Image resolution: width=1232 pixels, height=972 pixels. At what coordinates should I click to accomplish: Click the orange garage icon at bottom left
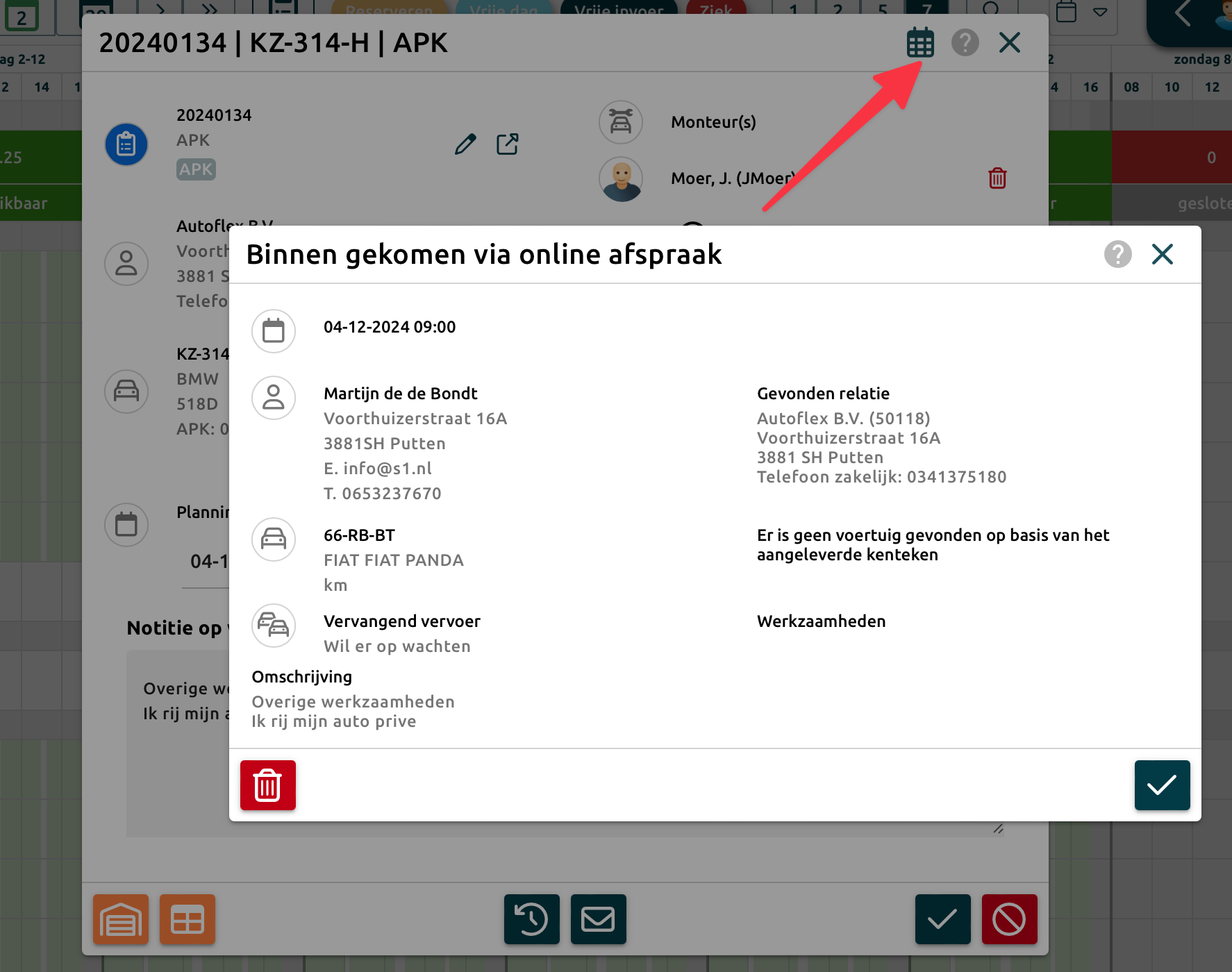pos(121,919)
